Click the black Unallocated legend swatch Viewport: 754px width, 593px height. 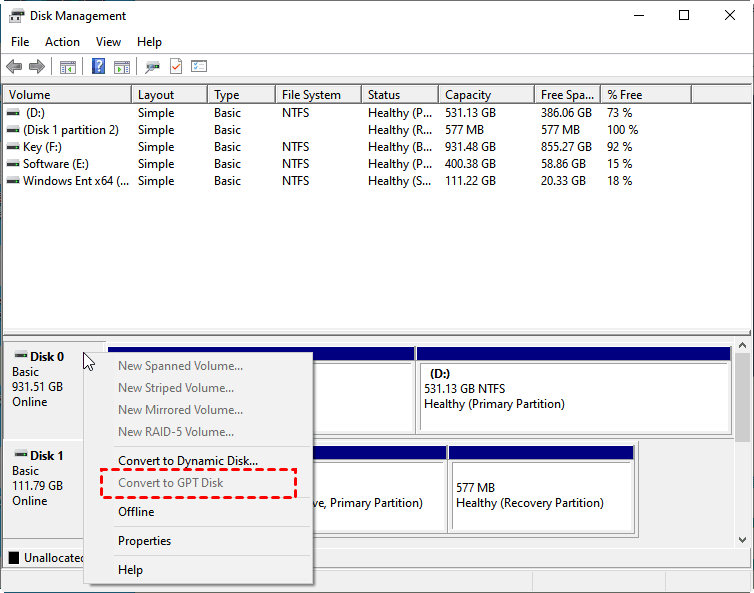point(14,557)
